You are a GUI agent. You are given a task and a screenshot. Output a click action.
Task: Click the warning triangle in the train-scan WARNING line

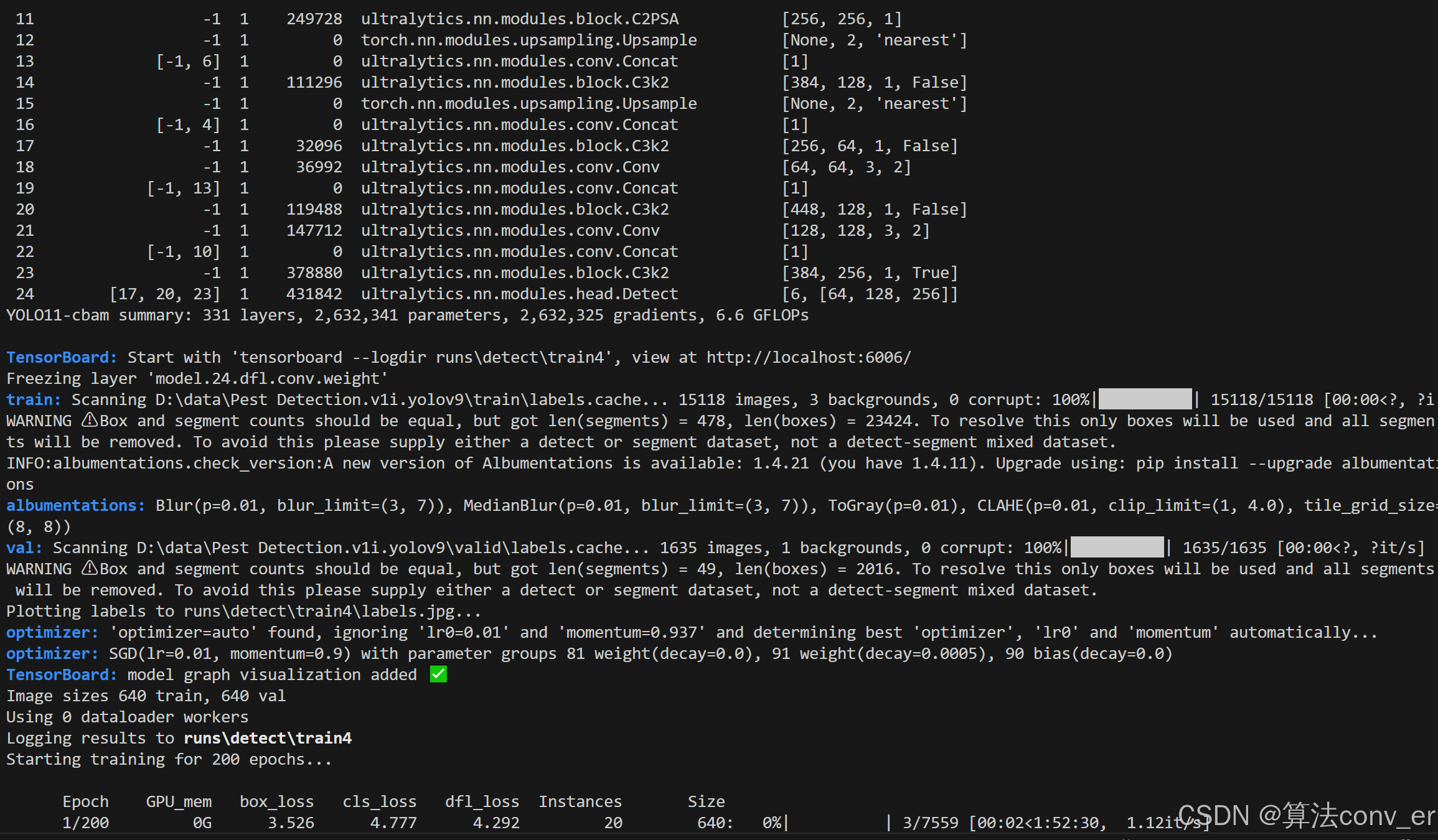pos(90,421)
